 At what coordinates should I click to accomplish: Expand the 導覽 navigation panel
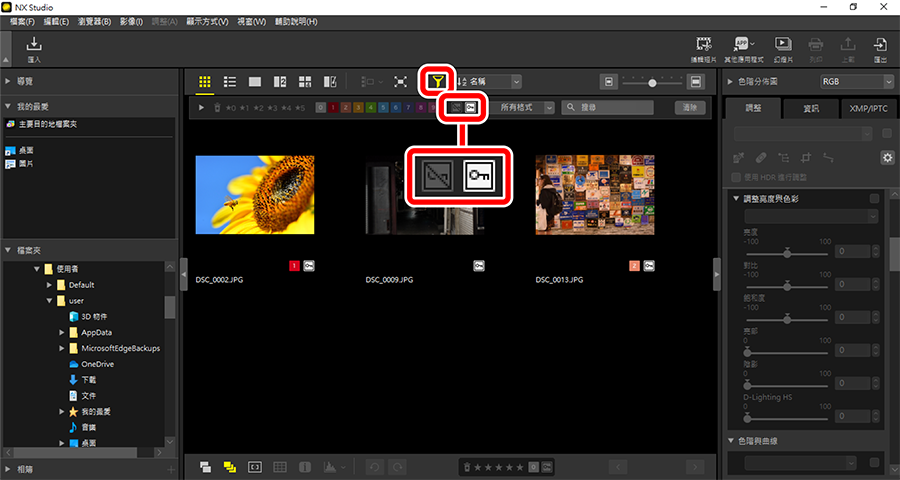click(x=8, y=82)
